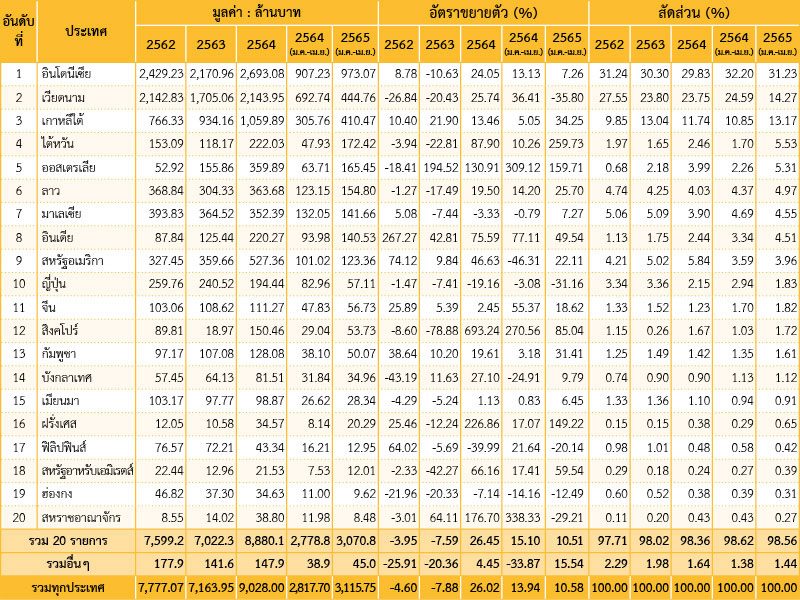Click the country name อินโดนีเซีย
The height and width of the screenshot is (600, 800).
tap(66, 74)
